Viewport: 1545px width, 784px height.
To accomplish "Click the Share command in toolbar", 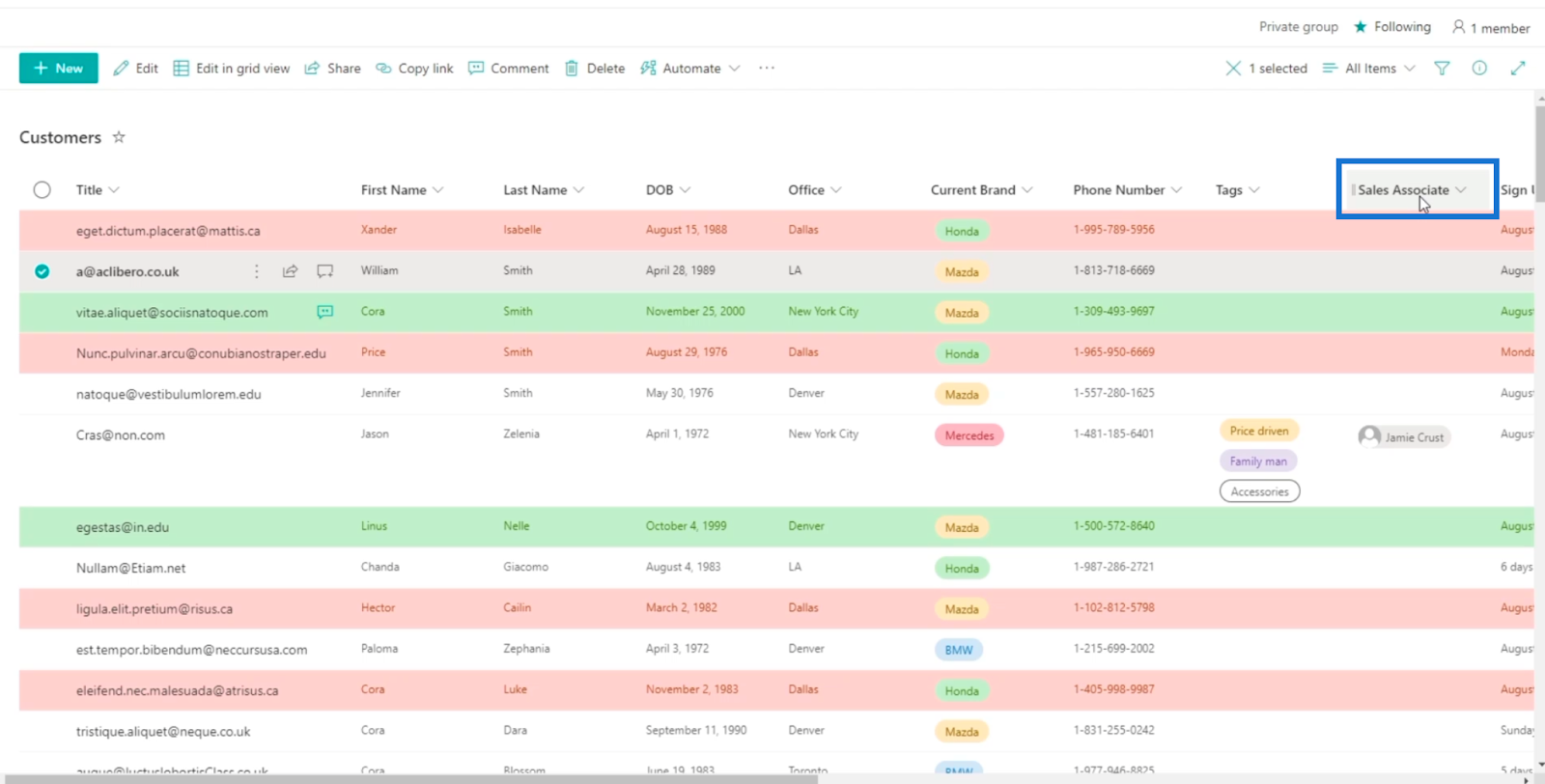I will coord(333,69).
